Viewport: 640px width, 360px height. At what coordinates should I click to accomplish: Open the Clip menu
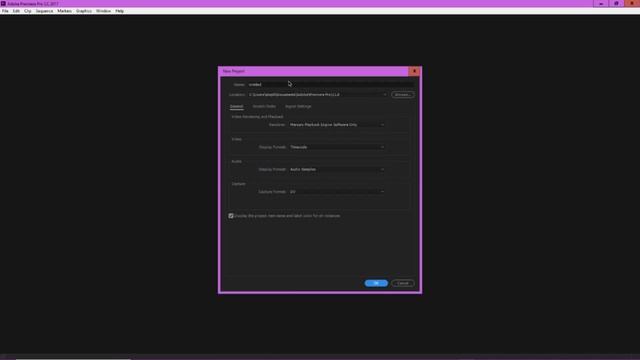click(28, 11)
